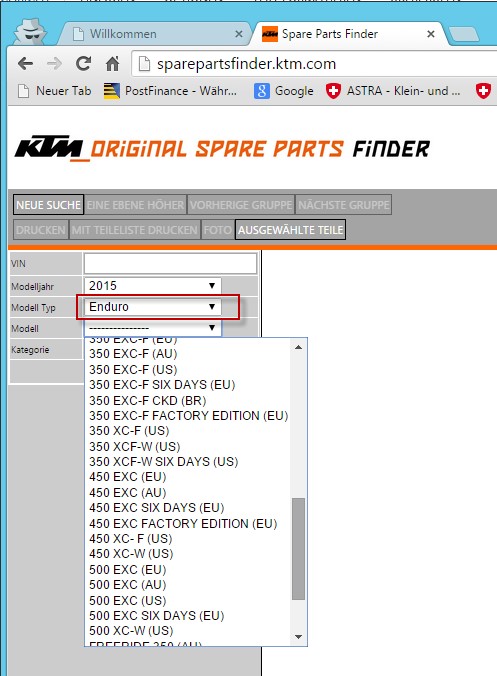
Task: Click into the VIN input field
Action: (x=170, y=263)
